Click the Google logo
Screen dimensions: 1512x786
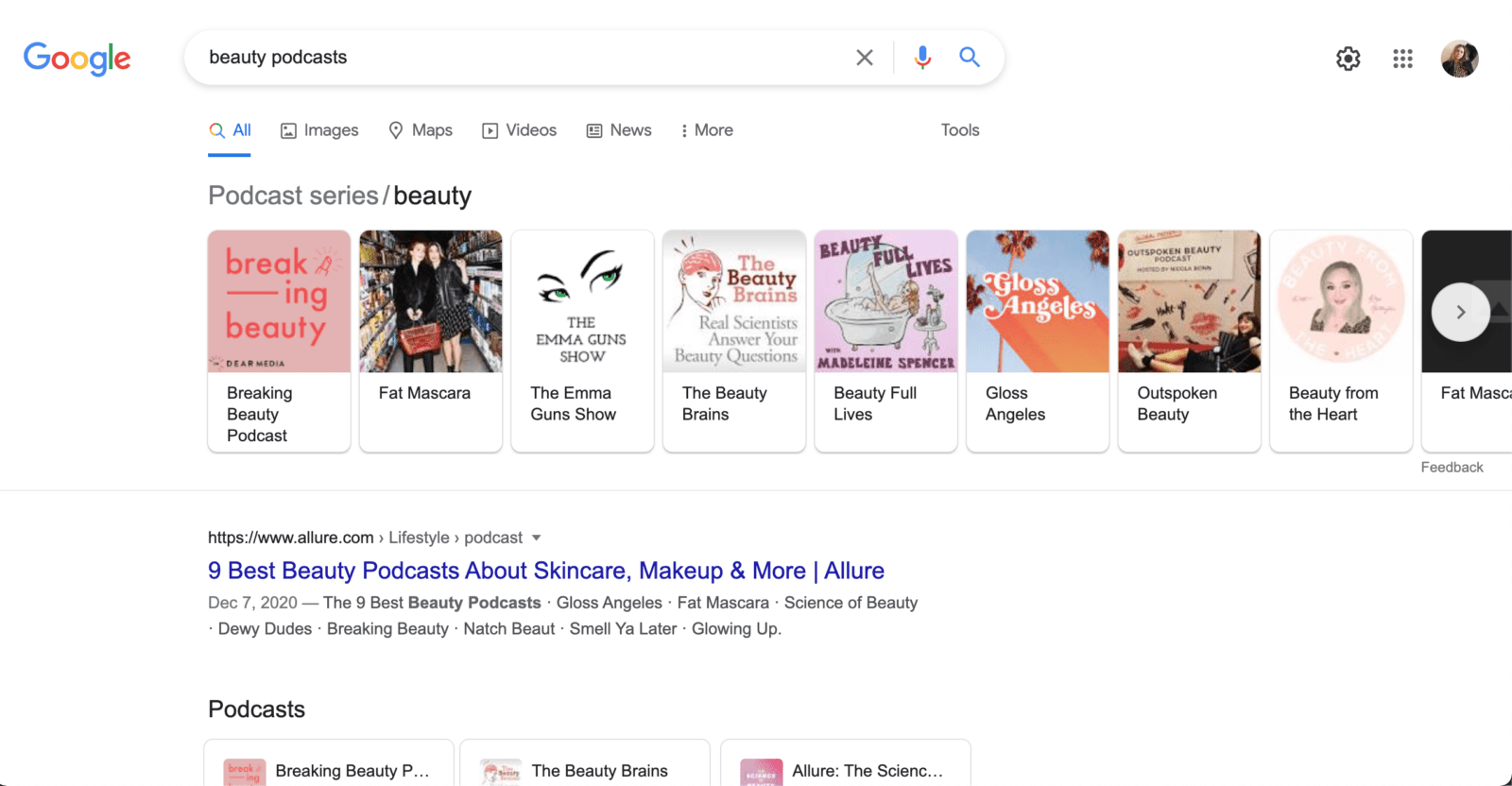77,59
